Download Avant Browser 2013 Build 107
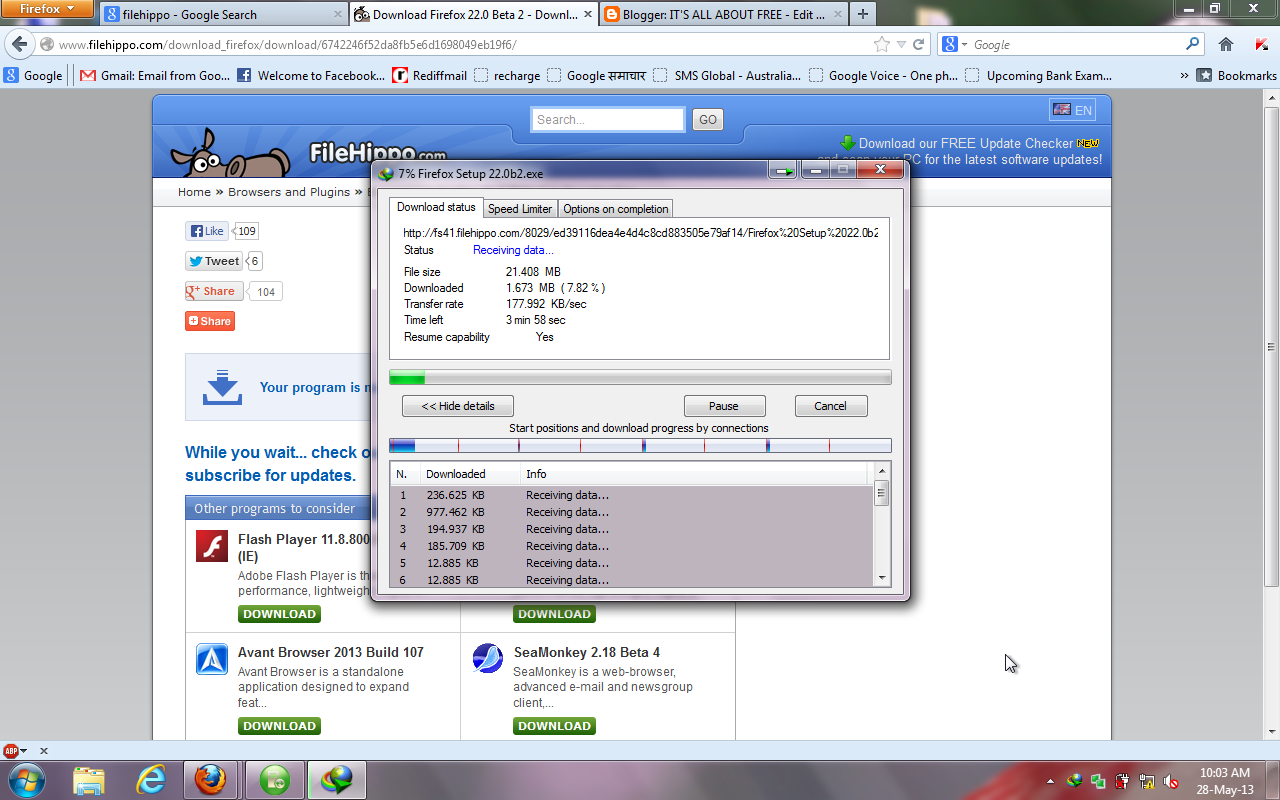This screenshot has width=1280, height=800. (280, 726)
